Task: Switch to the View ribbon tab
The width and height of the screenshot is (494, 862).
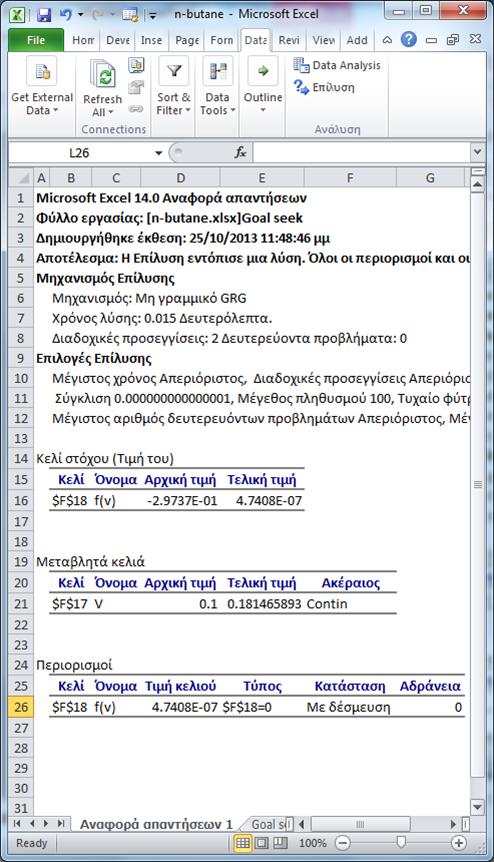Action: [324, 40]
